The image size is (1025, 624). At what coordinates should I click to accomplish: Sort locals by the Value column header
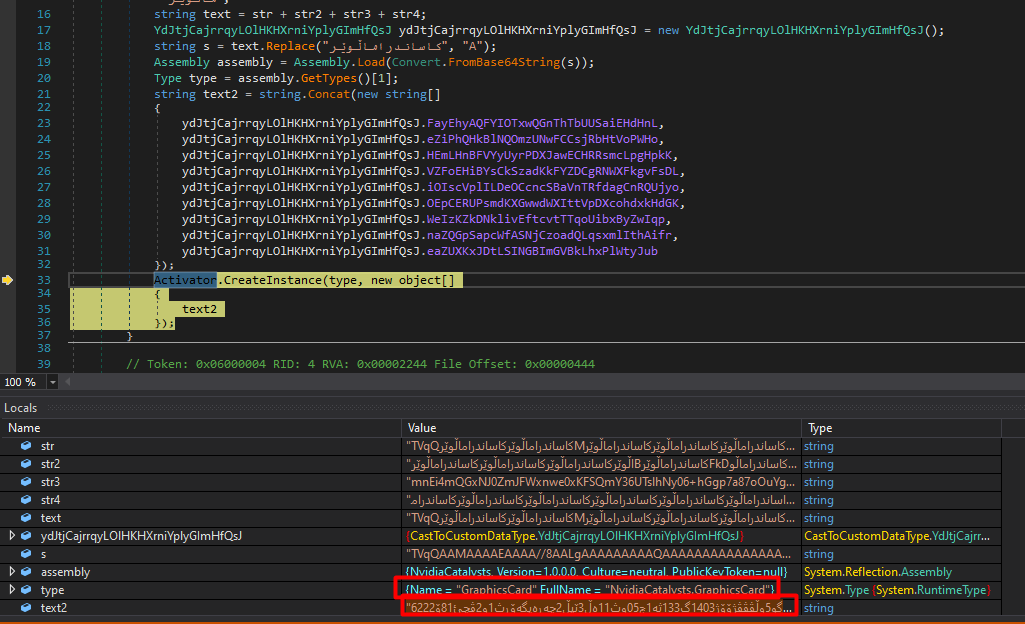601,428
